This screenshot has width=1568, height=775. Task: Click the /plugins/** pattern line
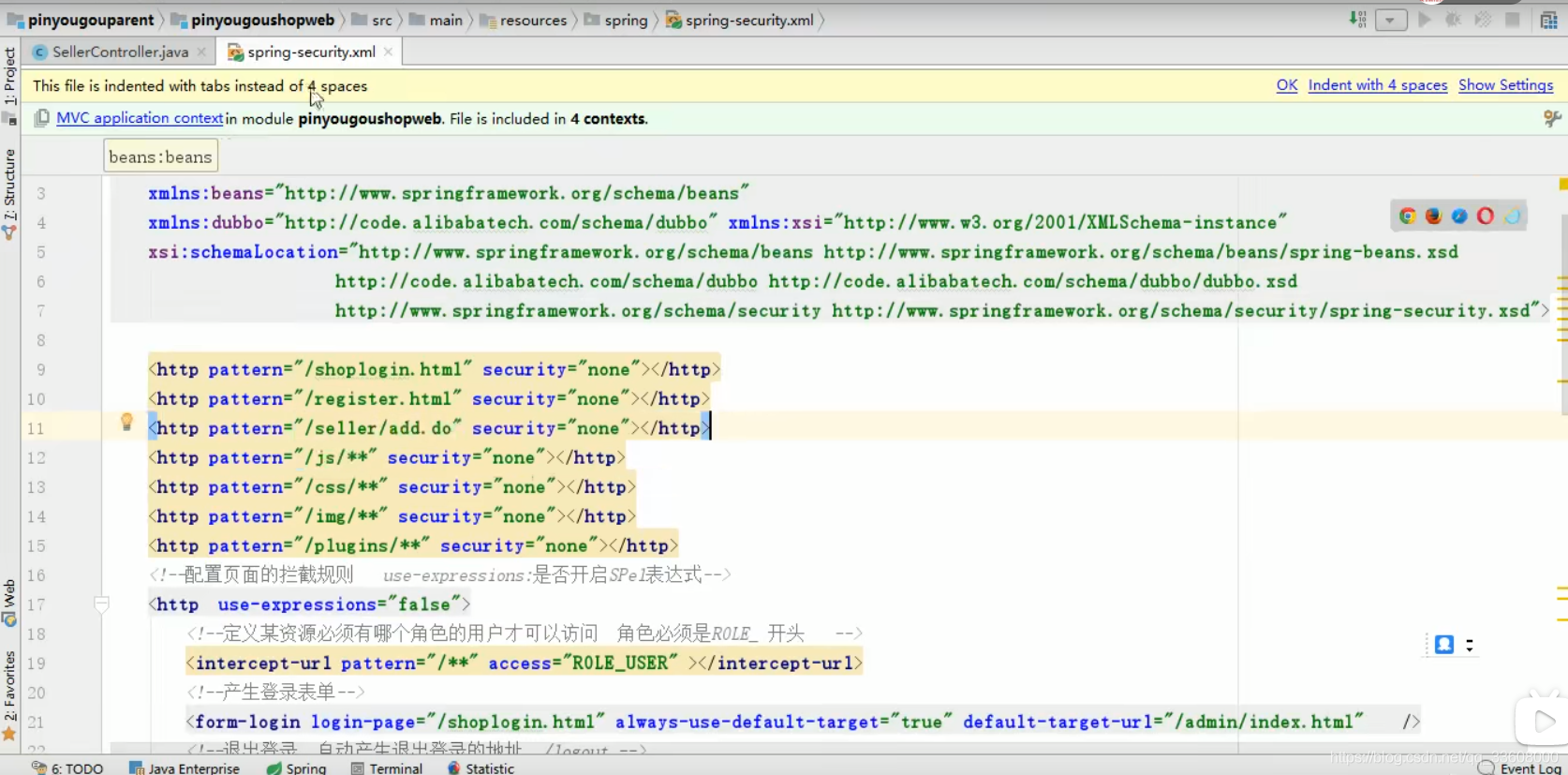(413, 546)
